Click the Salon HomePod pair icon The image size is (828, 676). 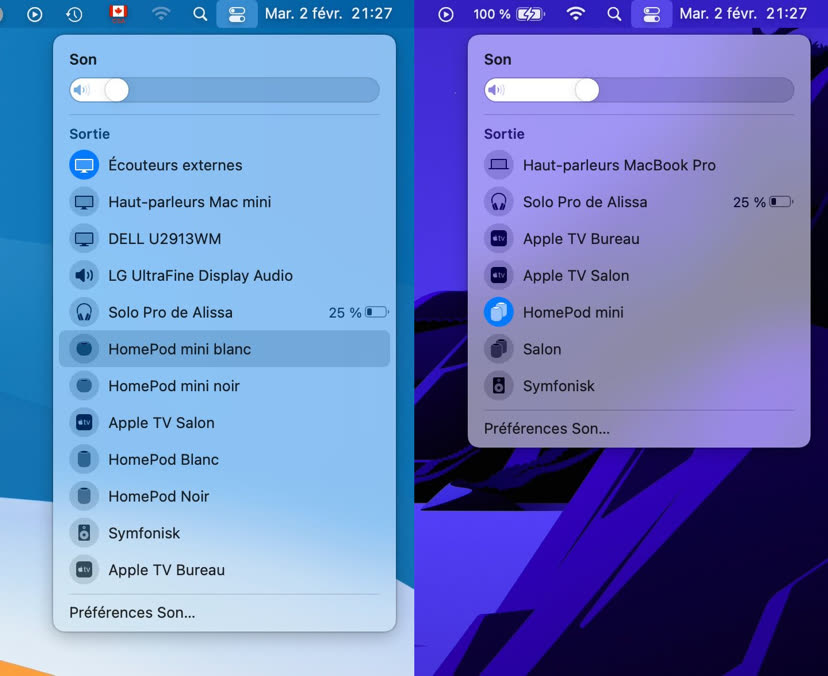click(498, 349)
